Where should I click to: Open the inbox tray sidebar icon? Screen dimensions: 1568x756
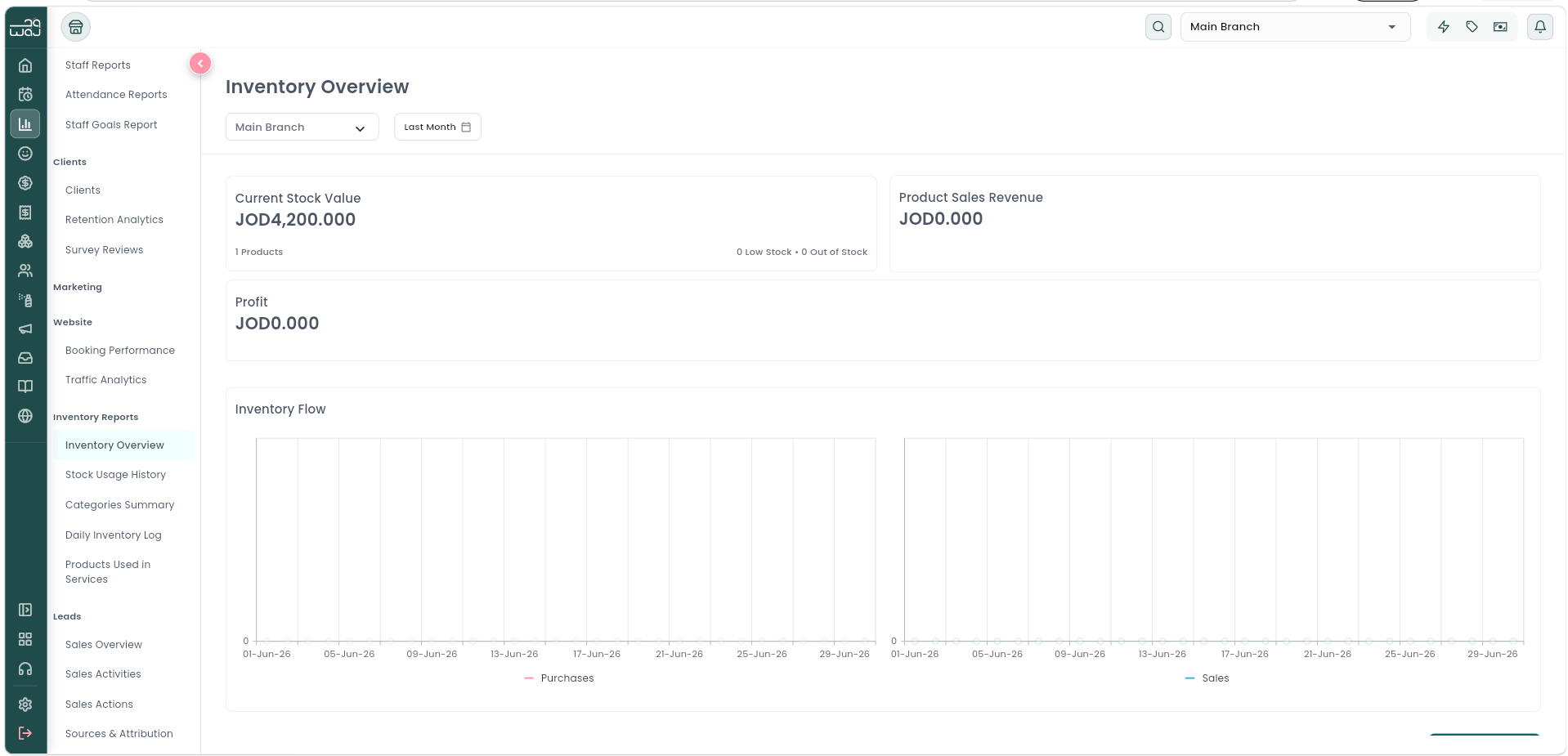[25, 358]
